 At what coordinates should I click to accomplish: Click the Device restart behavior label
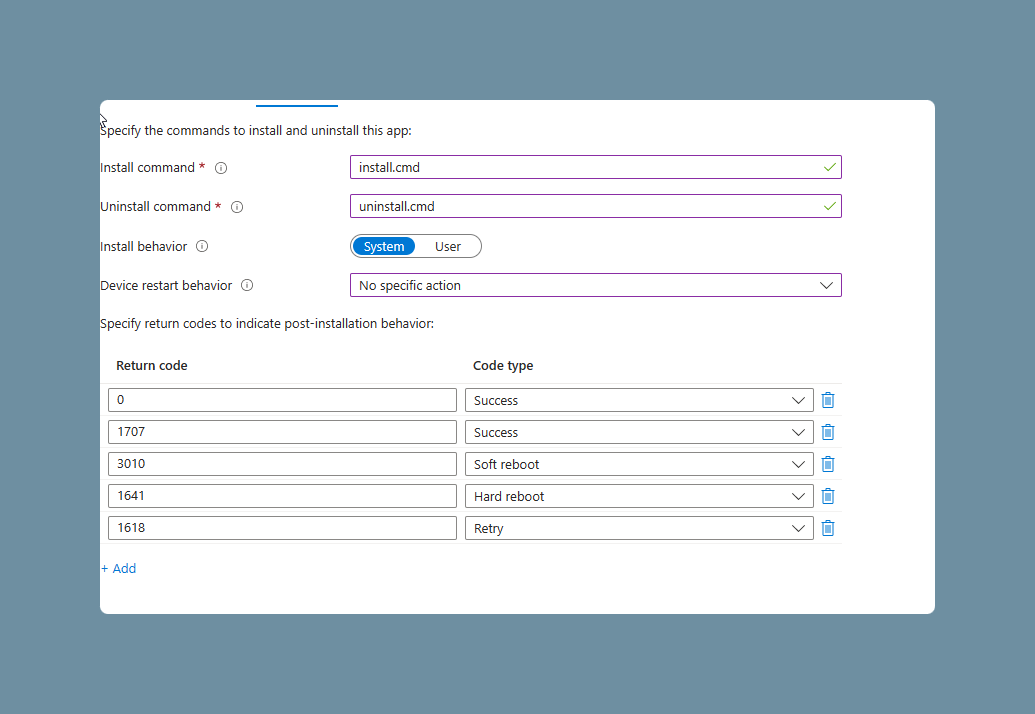point(166,285)
